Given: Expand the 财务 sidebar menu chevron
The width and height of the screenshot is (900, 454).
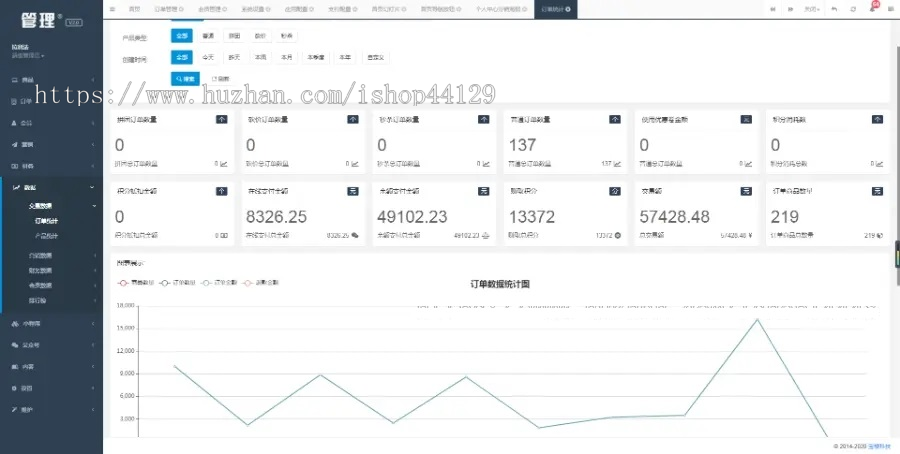Looking at the screenshot, I should 93,166.
